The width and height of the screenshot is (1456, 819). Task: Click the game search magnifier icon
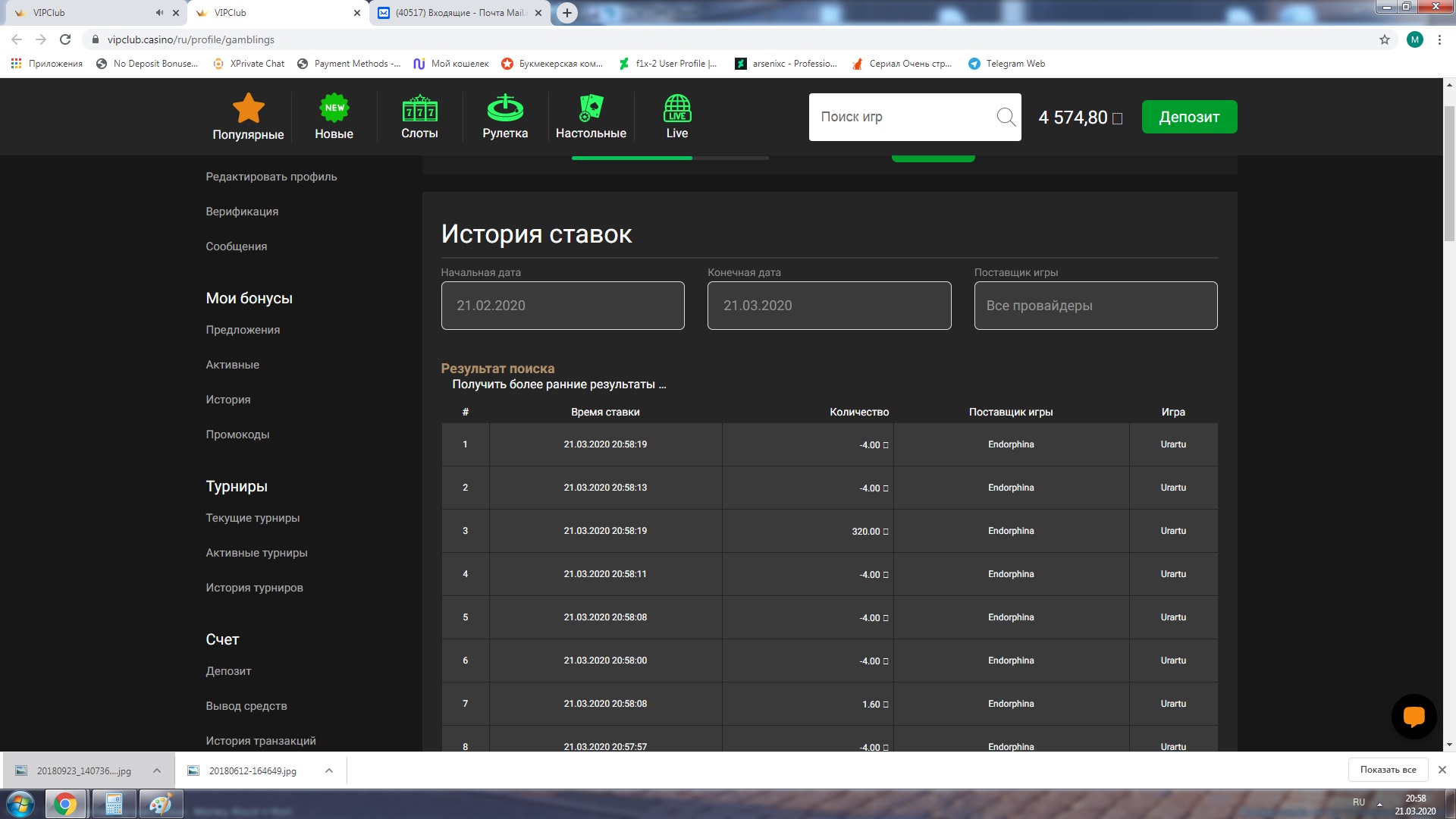(1006, 117)
